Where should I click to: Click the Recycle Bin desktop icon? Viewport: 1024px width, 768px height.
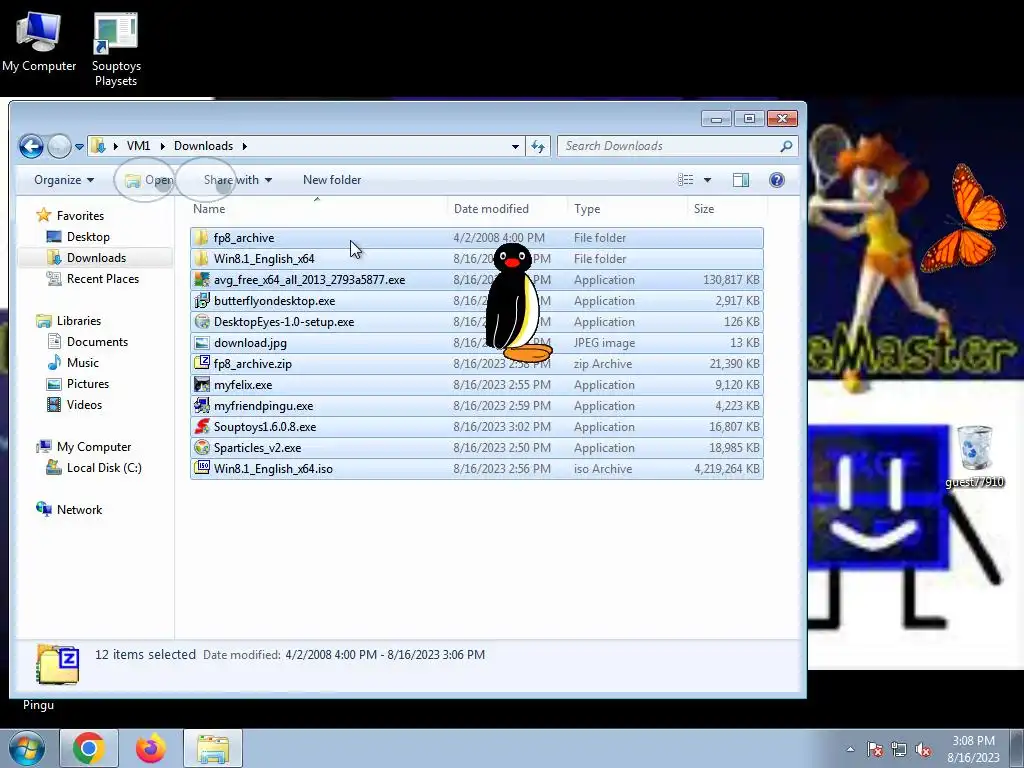point(974,456)
